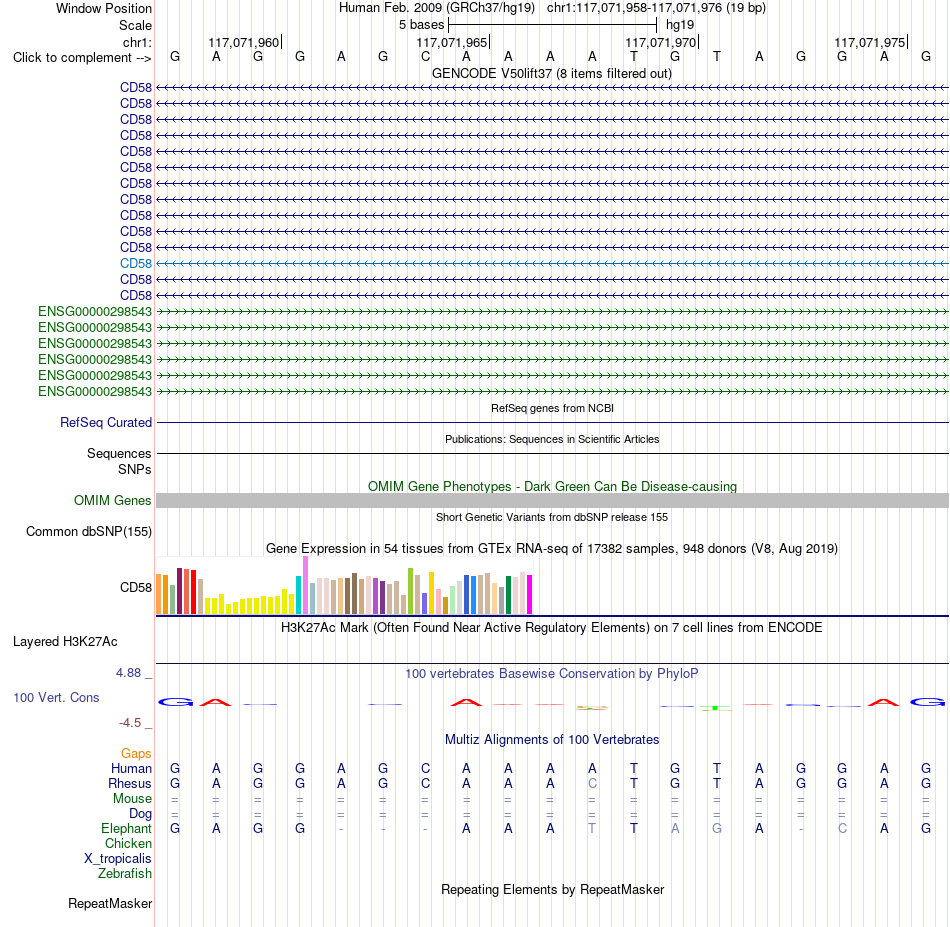950x927 pixels.
Task: Click the RefSeq Curated track label
Action: (x=106, y=422)
